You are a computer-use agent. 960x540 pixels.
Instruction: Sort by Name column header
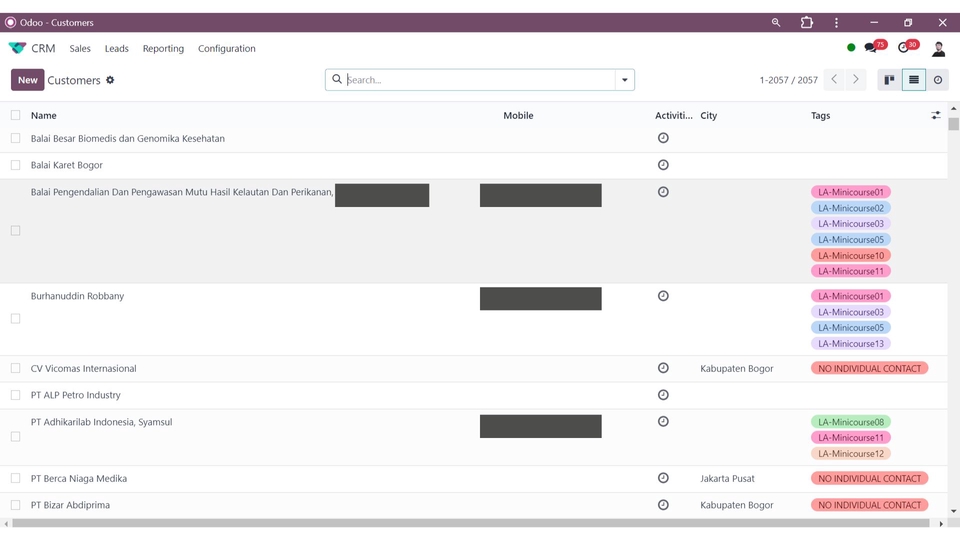point(43,115)
